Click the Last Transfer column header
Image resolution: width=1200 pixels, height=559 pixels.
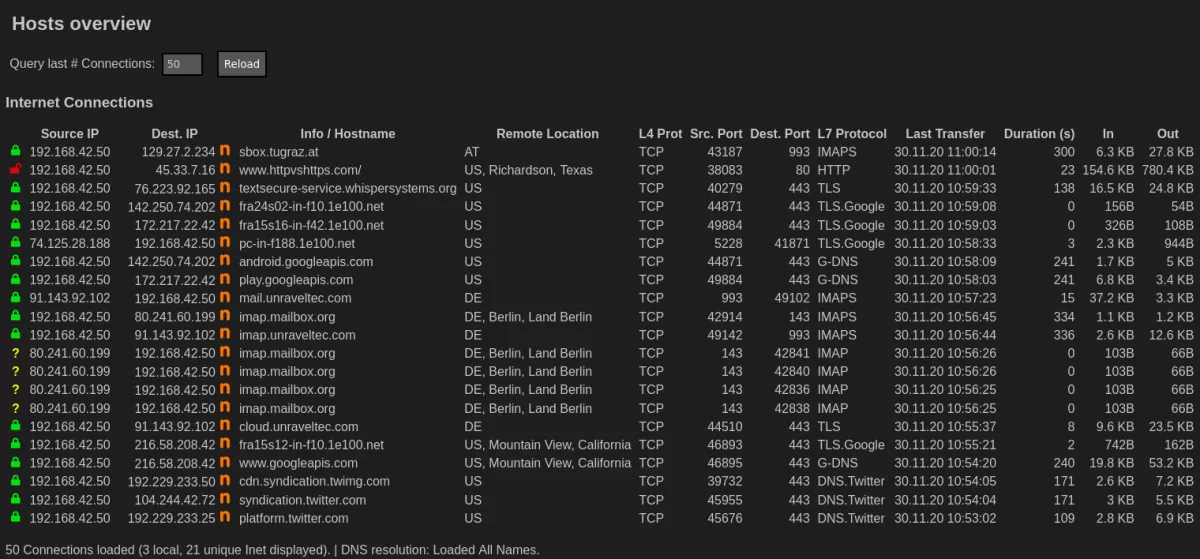coord(945,134)
